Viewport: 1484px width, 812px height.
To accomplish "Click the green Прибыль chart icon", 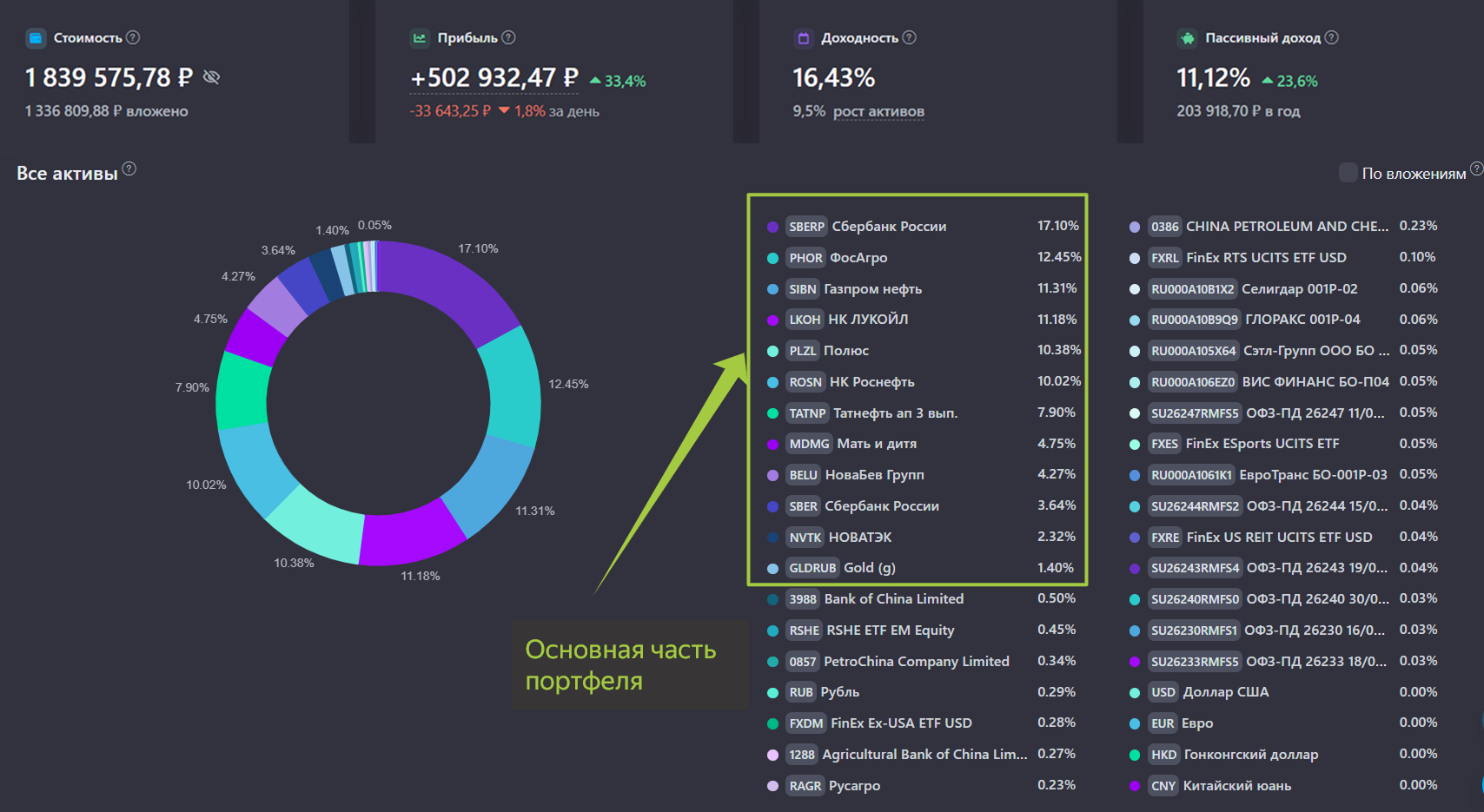I will (420, 38).
